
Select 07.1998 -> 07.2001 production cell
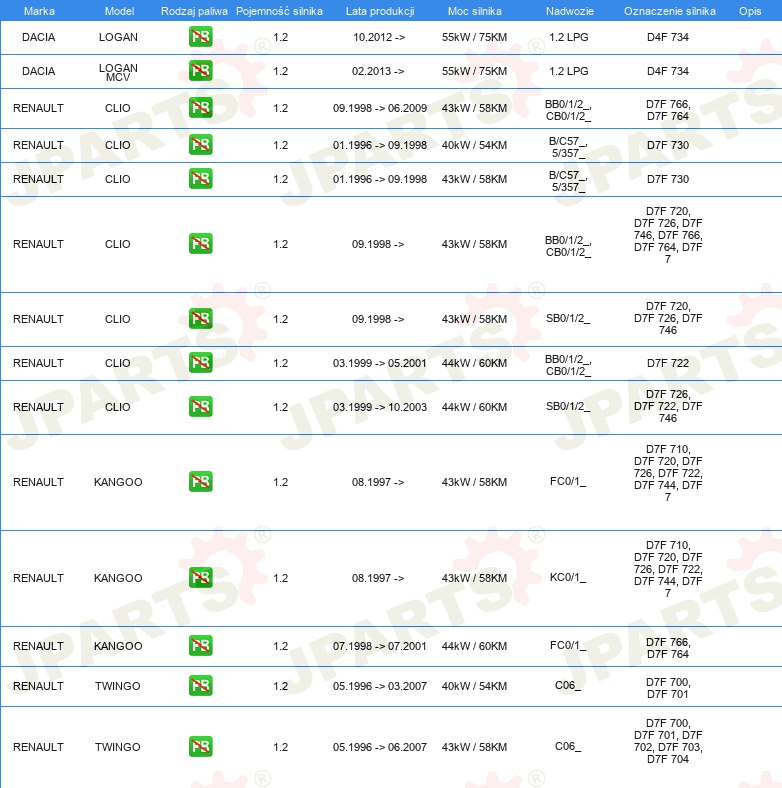coord(379,646)
